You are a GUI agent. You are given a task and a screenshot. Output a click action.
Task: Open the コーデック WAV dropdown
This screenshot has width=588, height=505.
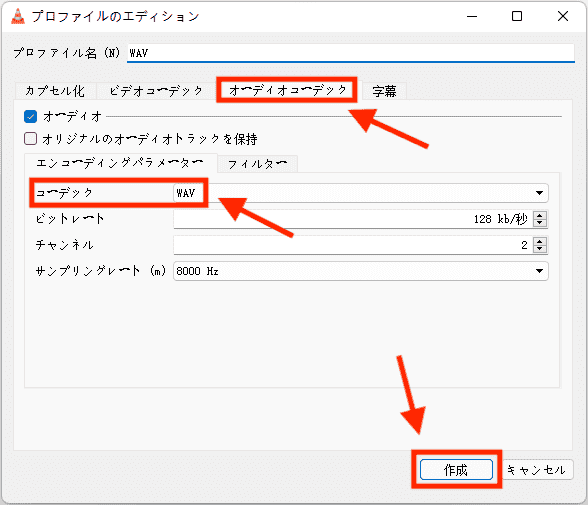[x=360, y=193]
